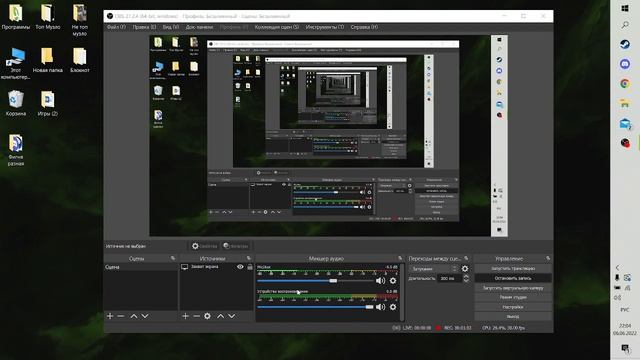Click the REC timer in status bar
The height and width of the screenshot is (360, 640).
coord(458,328)
